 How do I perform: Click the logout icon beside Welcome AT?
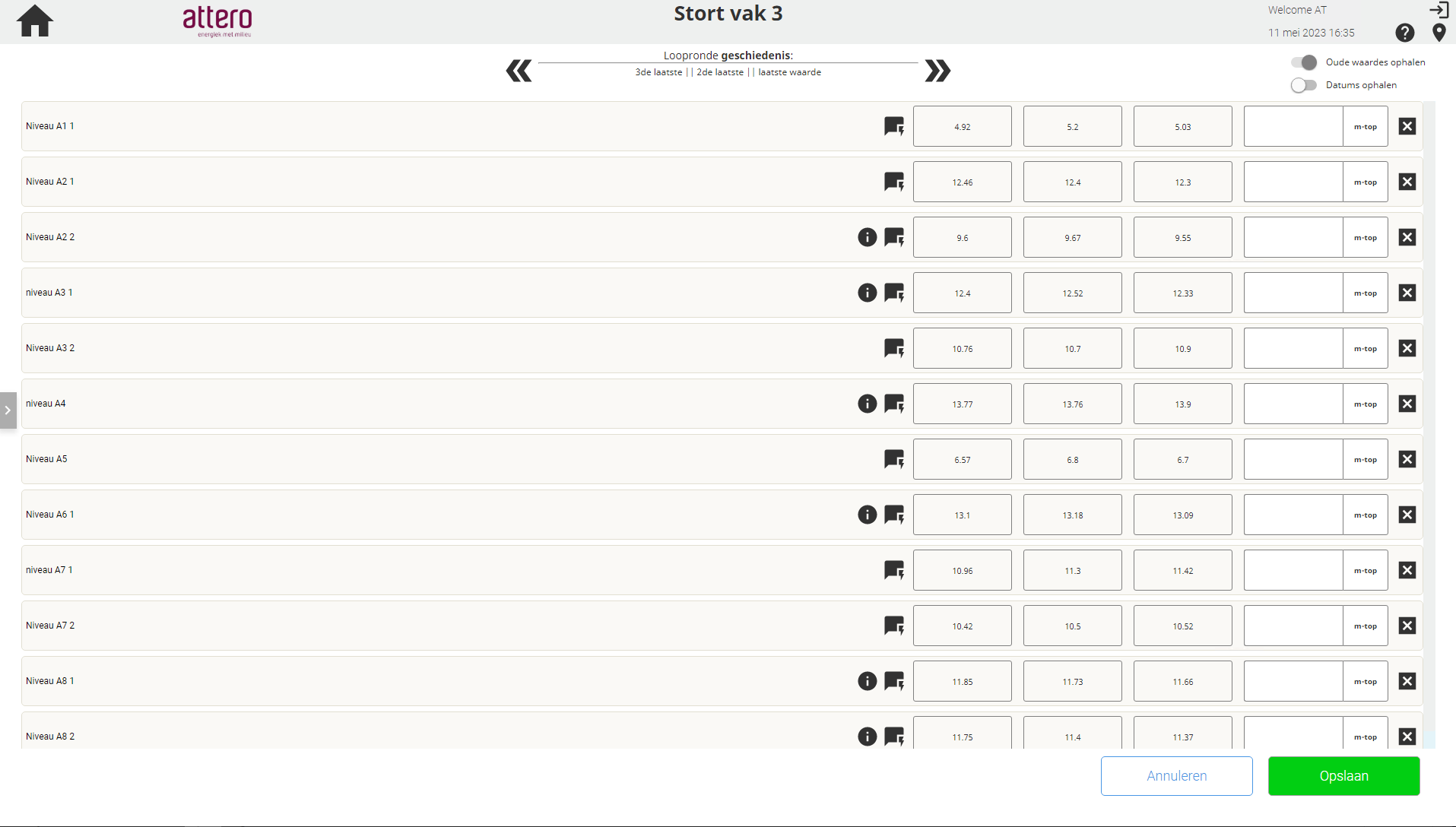click(1439, 10)
